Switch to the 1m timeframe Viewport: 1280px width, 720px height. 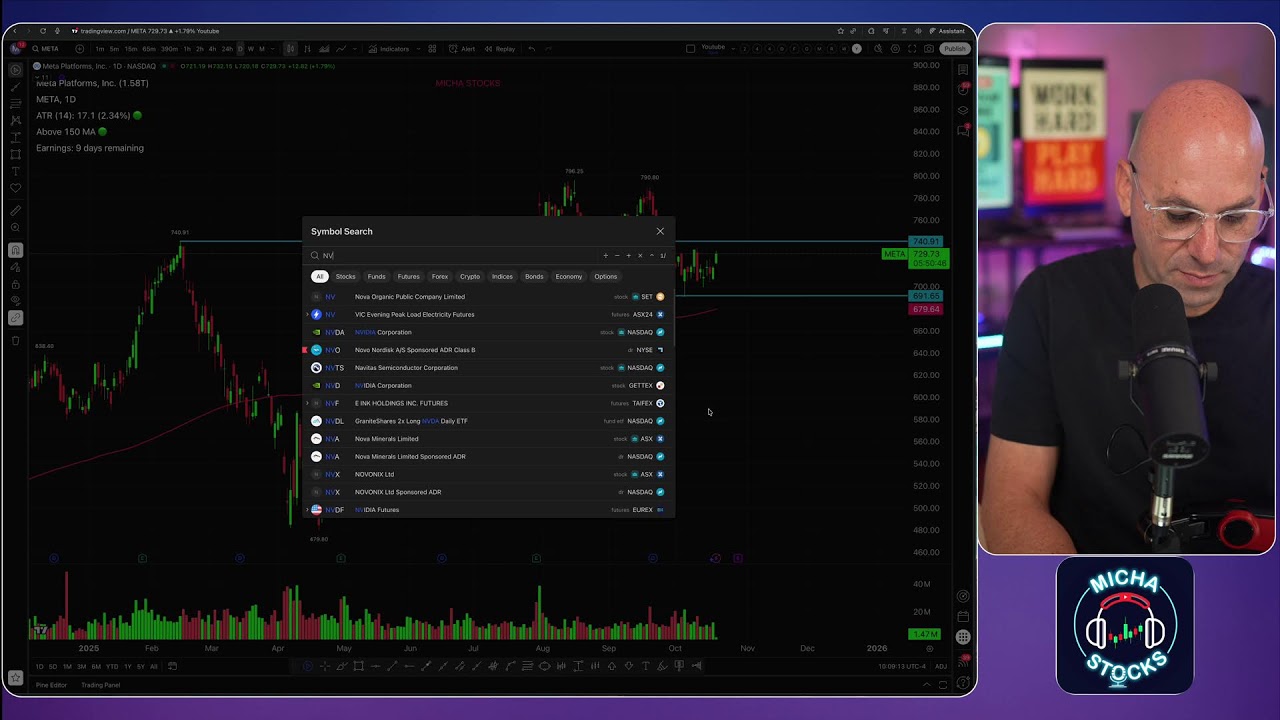point(100,49)
